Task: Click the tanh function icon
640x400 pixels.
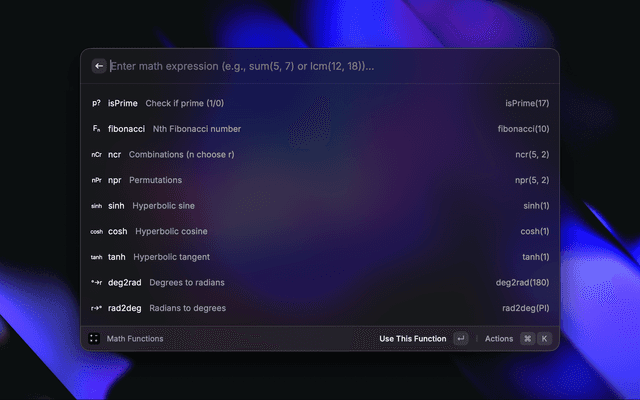Action: point(96,257)
